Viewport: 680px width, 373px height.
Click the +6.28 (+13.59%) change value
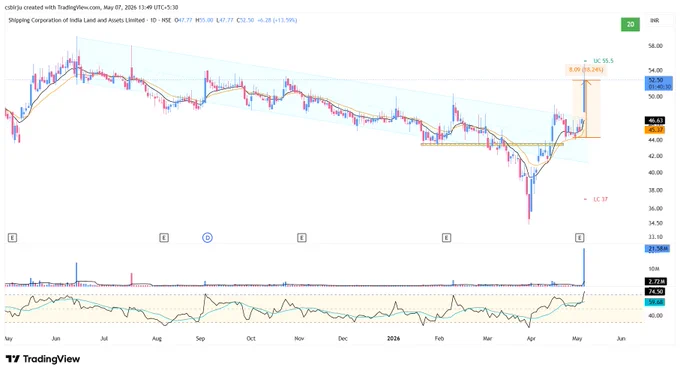[x=277, y=20]
